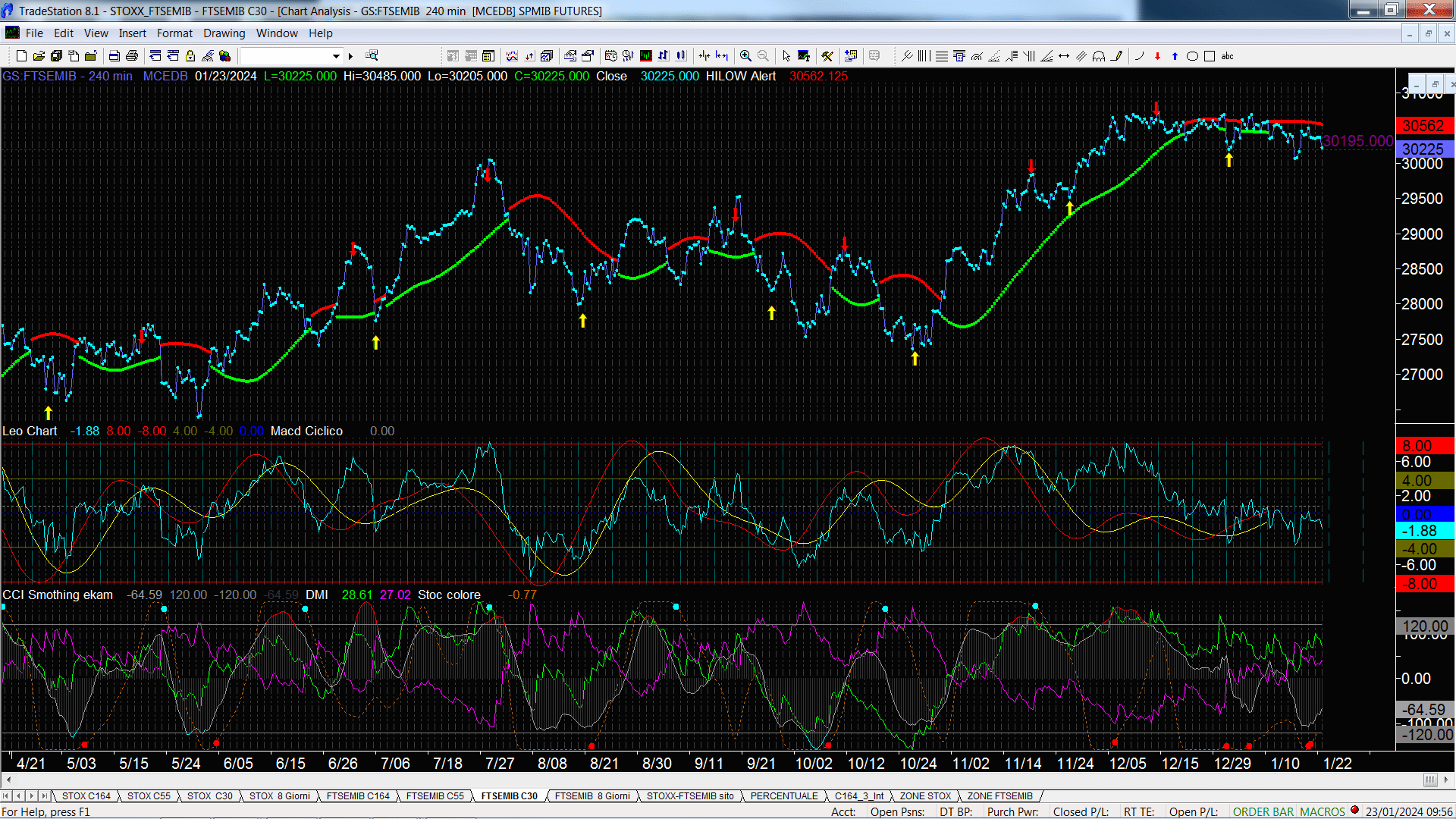Select the horizontal double-arrow tool
This screenshot has width=1456, height=819.
(x=1064, y=56)
